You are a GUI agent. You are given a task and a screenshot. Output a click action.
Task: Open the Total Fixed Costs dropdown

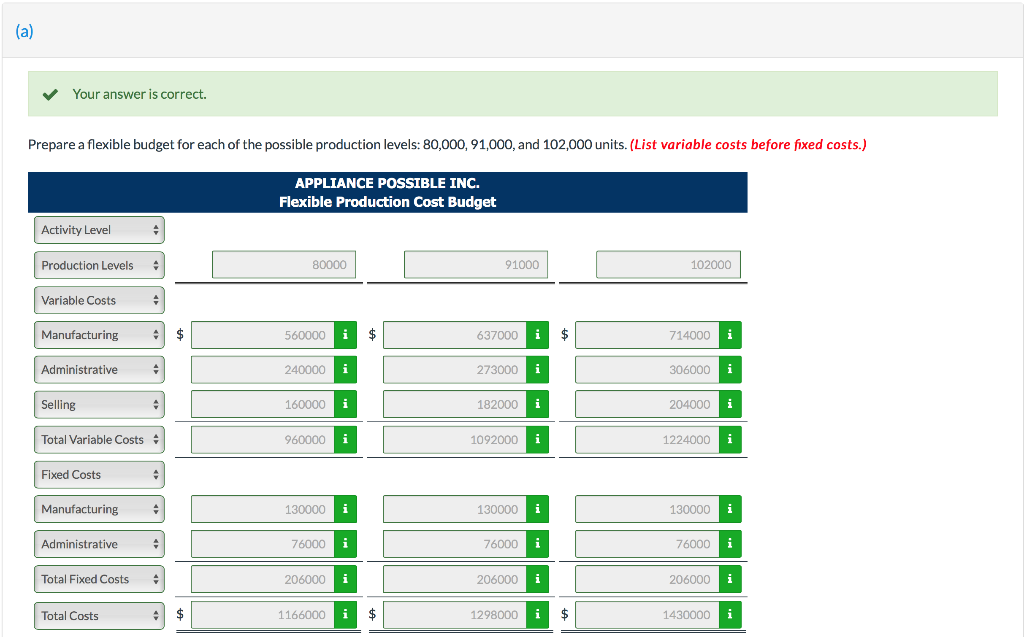click(99, 579)
